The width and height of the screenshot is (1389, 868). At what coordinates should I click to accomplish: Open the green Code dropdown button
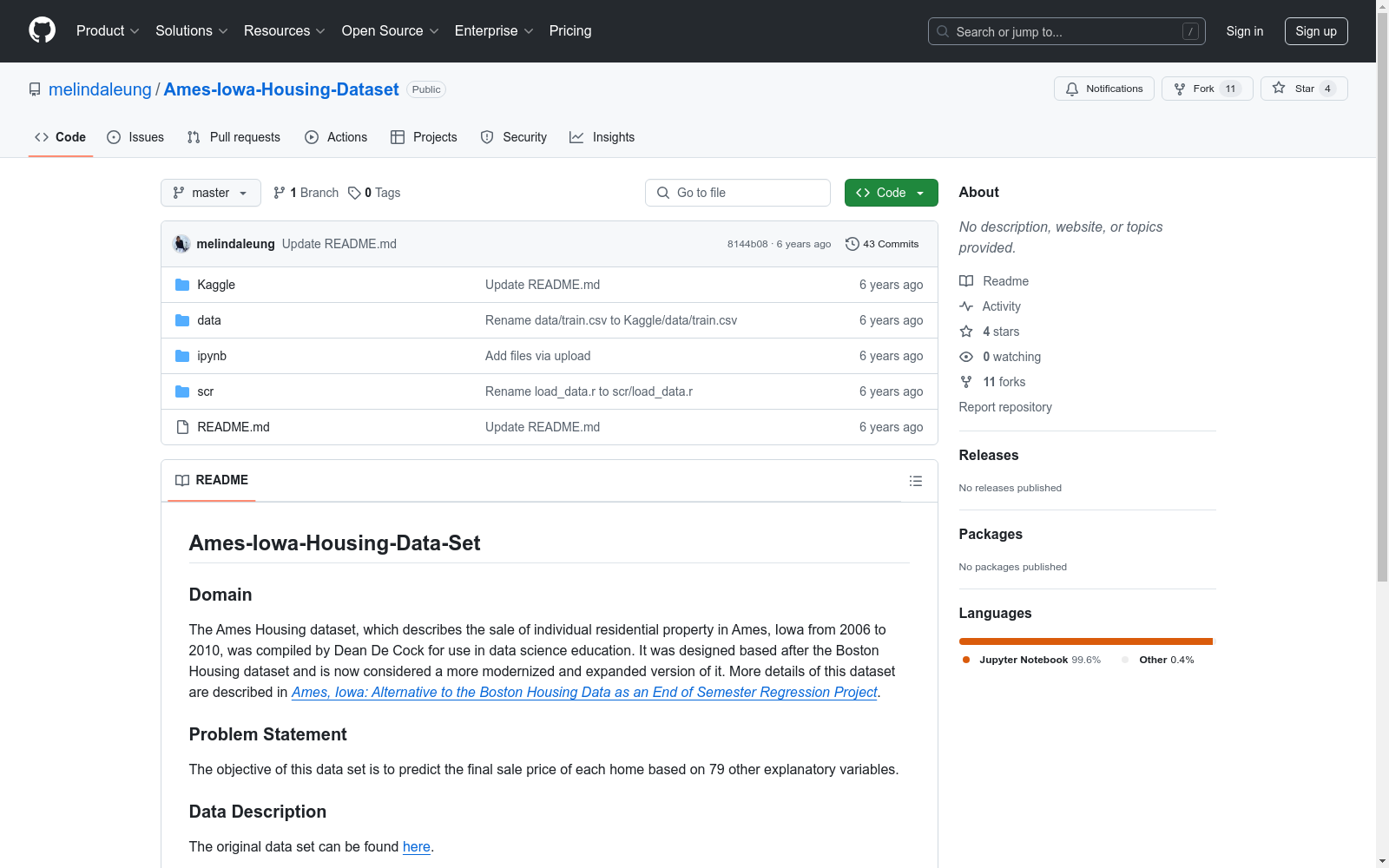tap(892, 193)
